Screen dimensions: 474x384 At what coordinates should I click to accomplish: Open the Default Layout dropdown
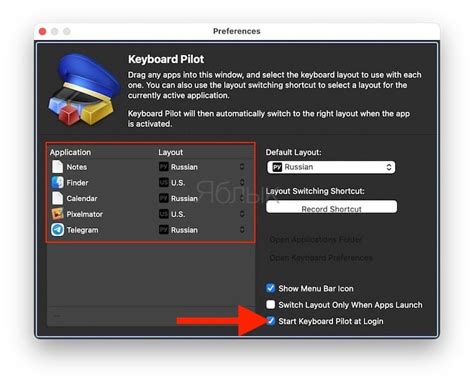coord(331,167)
